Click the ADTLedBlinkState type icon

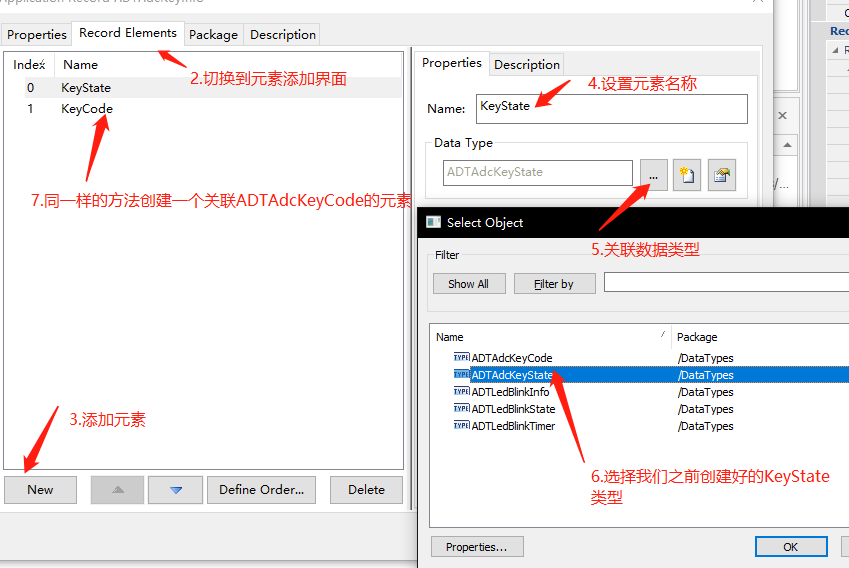461,409
